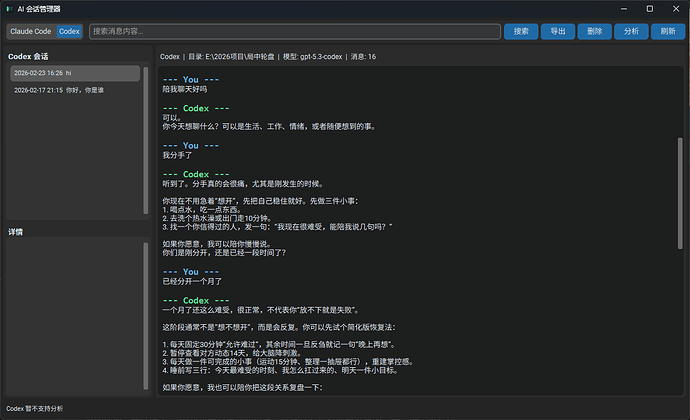Click the line 睡前写三行
Image resolution: width=690 pixels, height=420 pixels.
pos(281,371)
